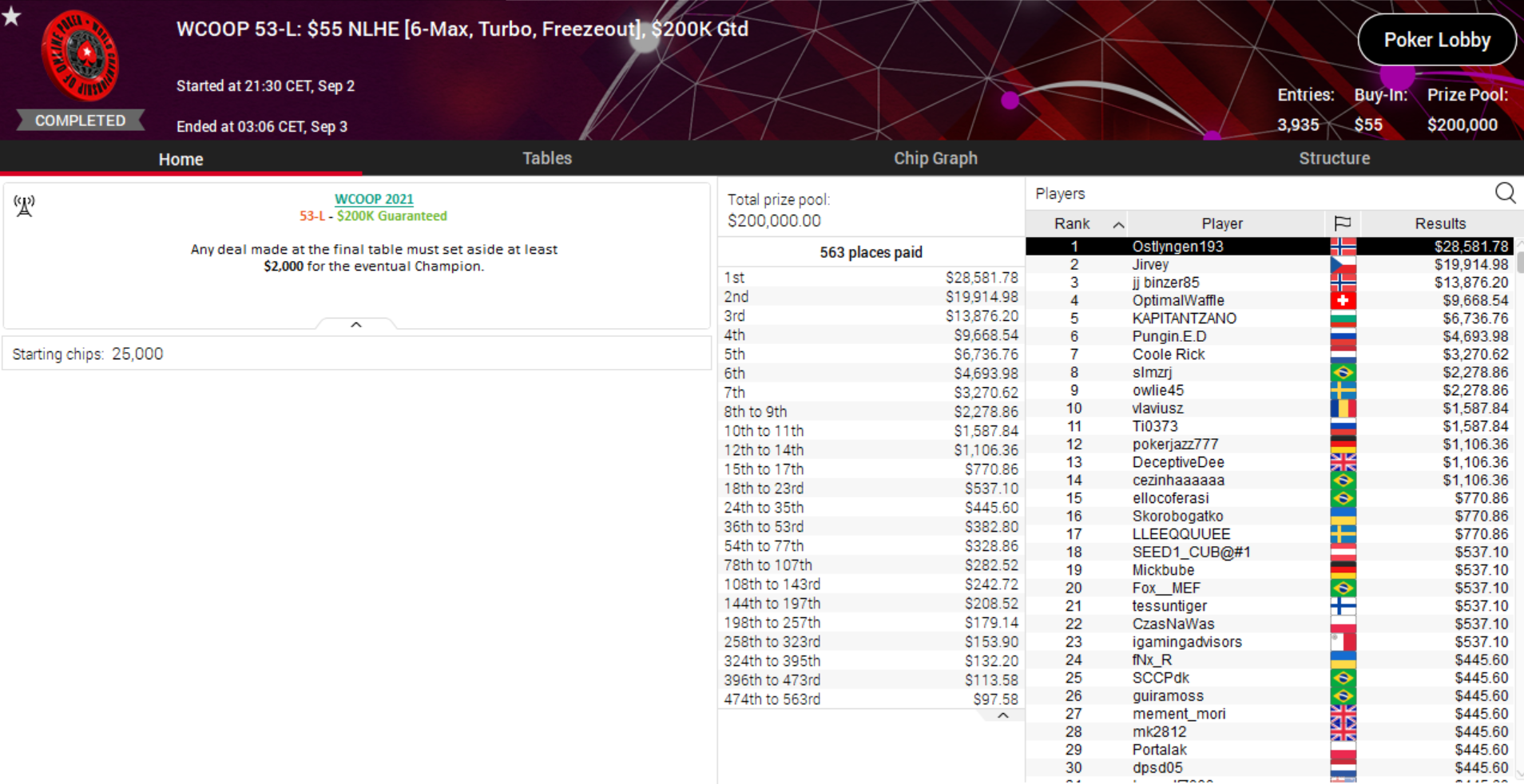Click the PokerStars WCOOP chip logo
Viewport: 1524px width, 784px height.
coord(79,57)
